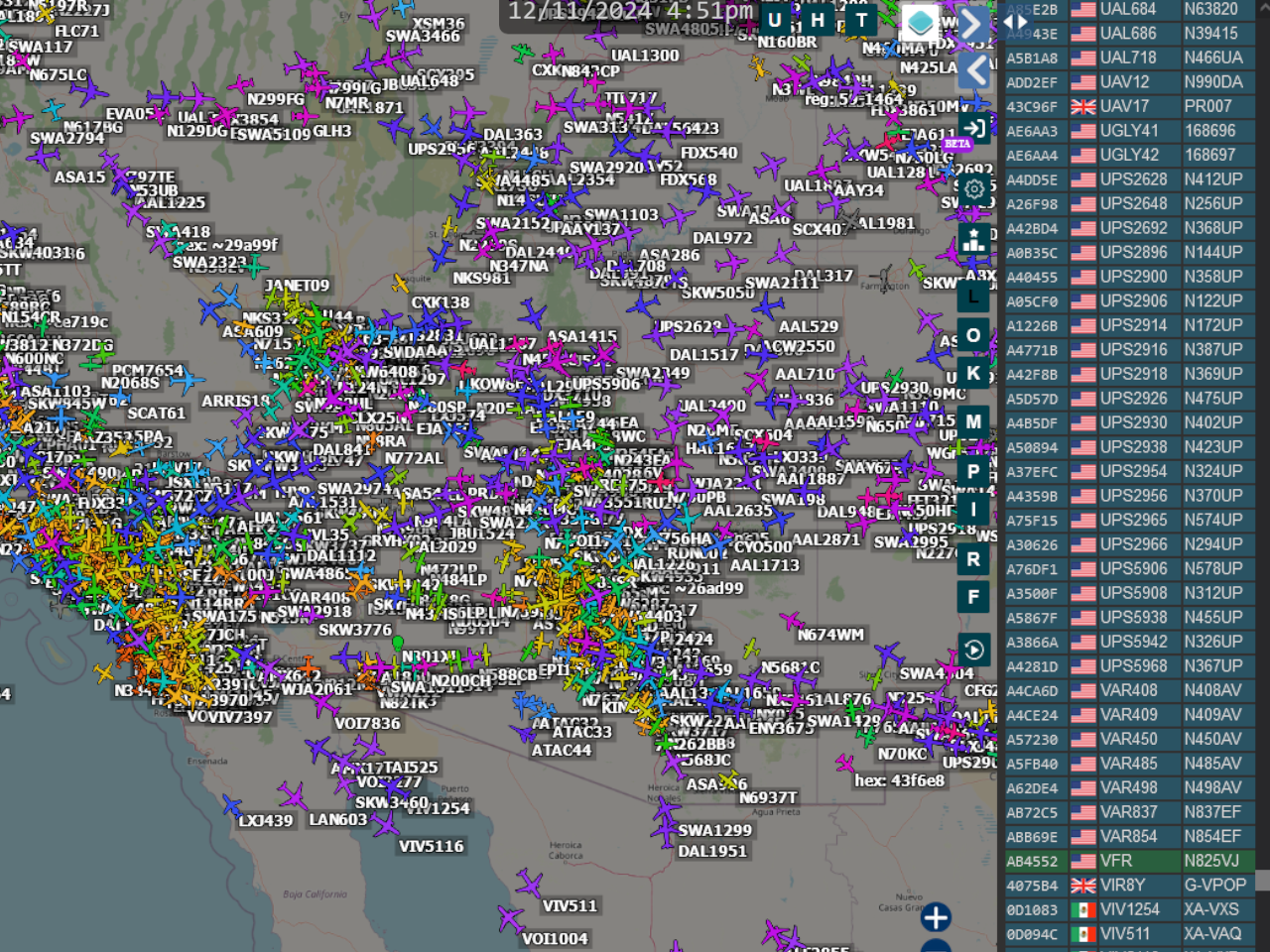The width and height of the screenshot is (1270, 952).
Task: Click the UK flag in the VIR8Y row
Action: [x=1083, y=886]
